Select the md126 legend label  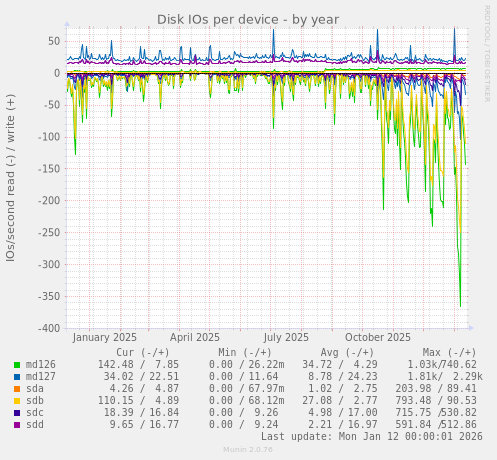click(x=41, y=365)
